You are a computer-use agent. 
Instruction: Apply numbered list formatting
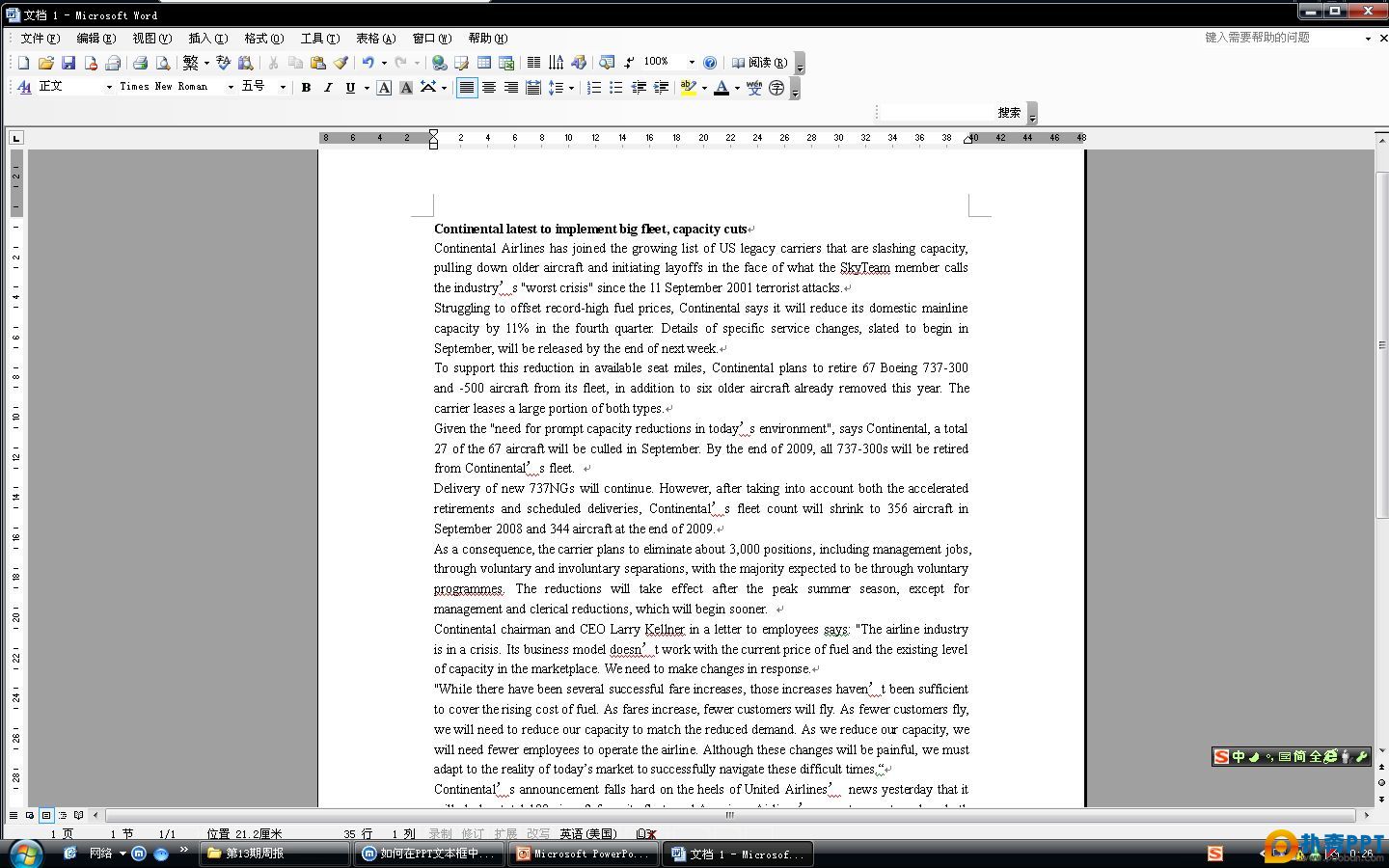tap(594, 88)
